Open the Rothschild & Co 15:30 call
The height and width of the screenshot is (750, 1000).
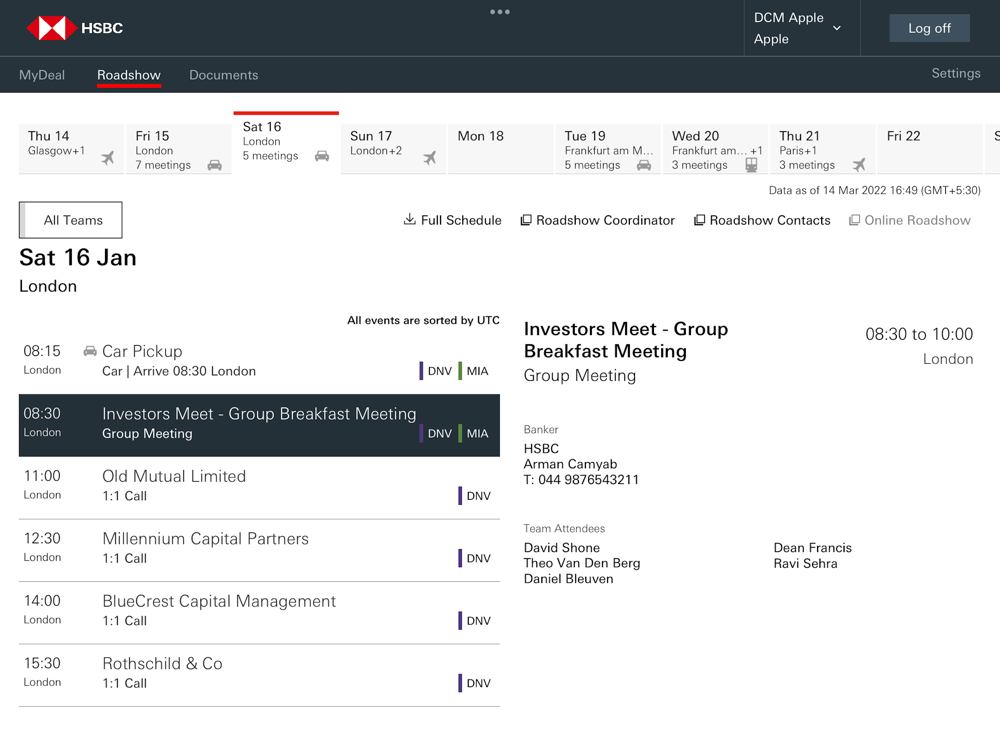coord(260,675)
